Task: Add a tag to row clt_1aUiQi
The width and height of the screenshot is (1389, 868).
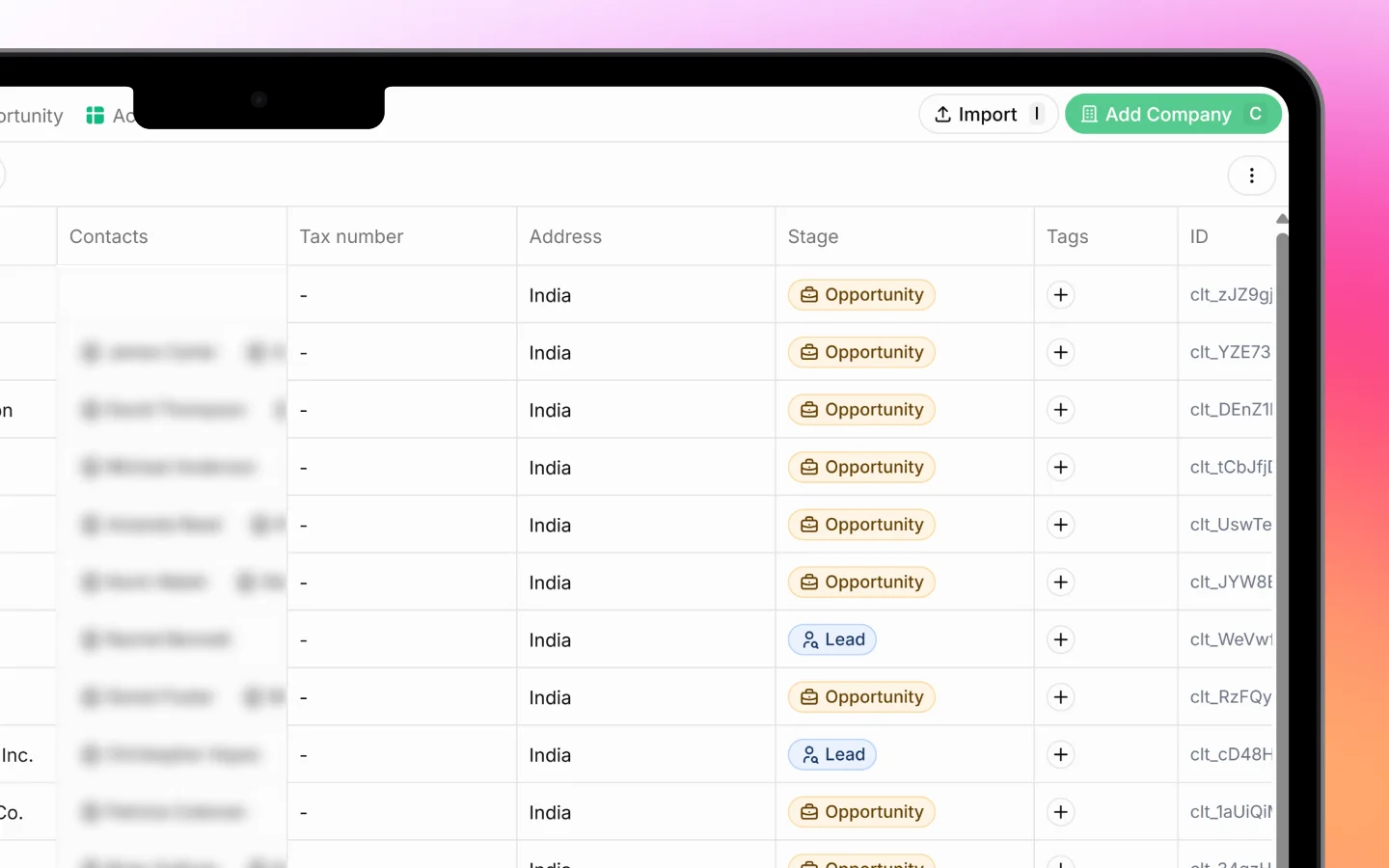Action: 1061,812
